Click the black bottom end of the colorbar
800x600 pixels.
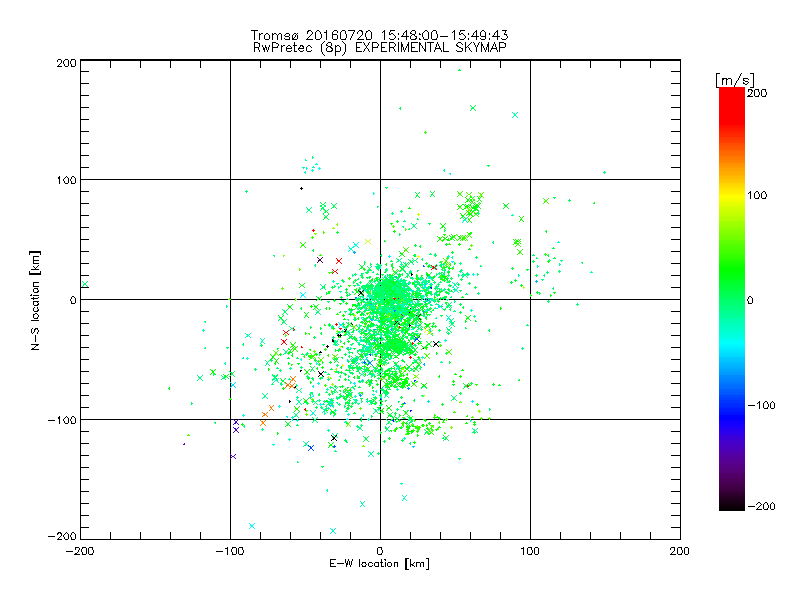732,503
